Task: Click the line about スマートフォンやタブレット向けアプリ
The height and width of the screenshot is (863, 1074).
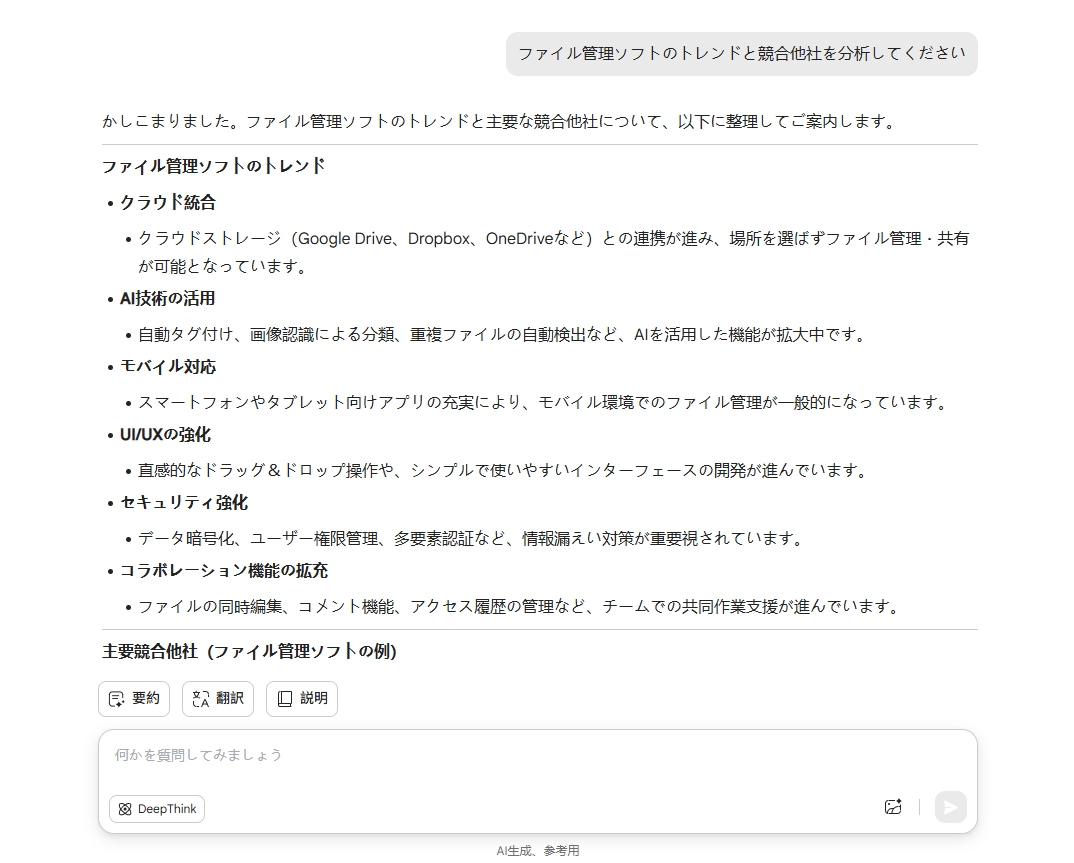Action: pyautogui.click(x=542, y=402)
